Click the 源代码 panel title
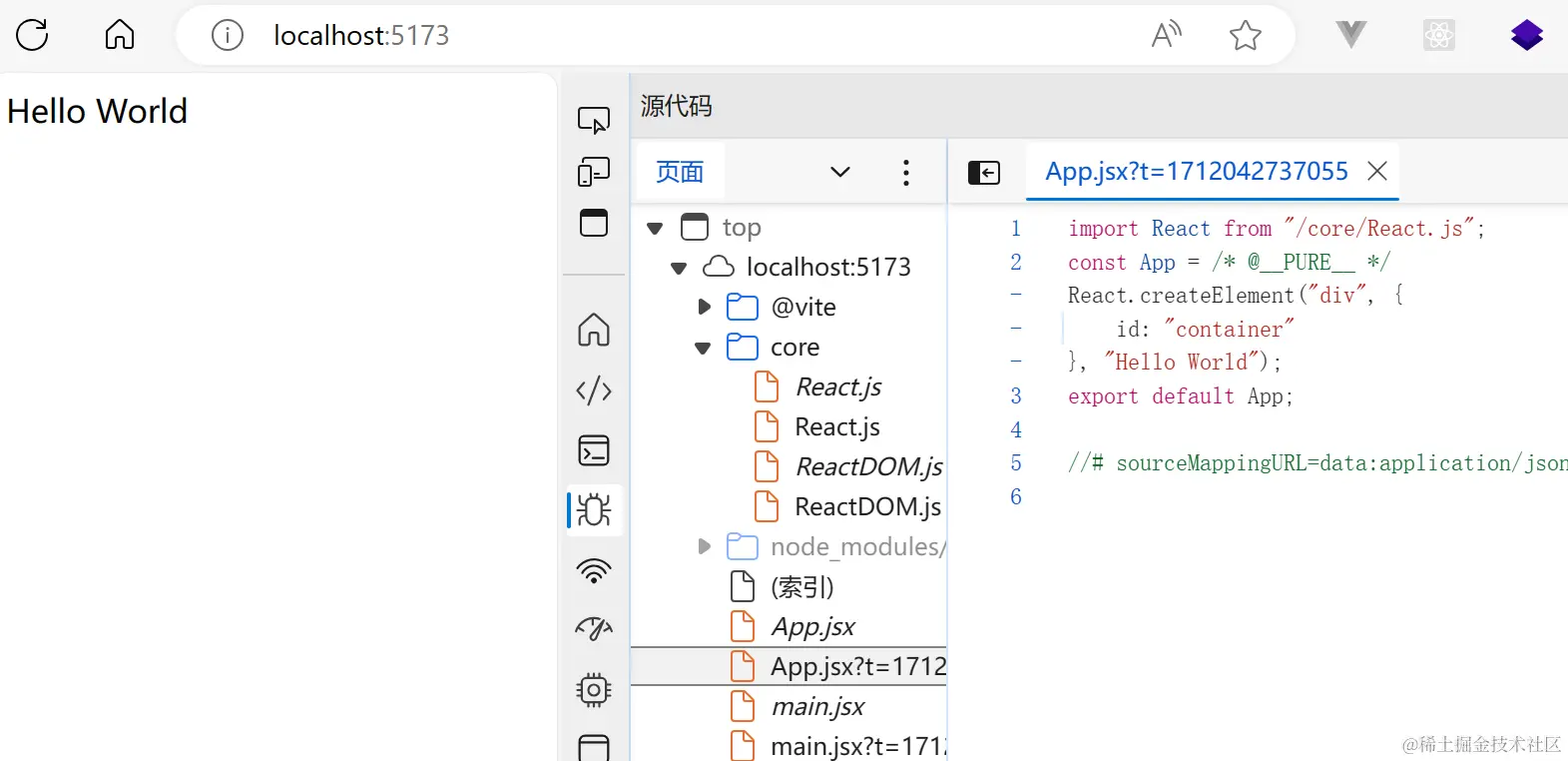 click(x=676, y=106)
